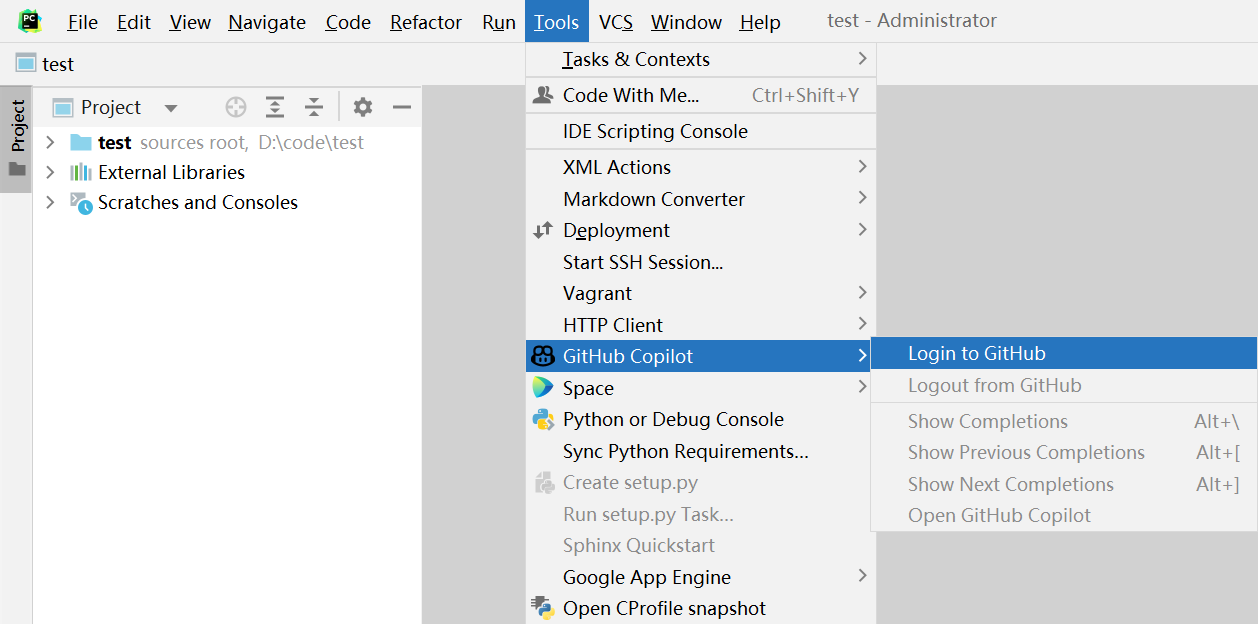Expand the XML Actions submenu arrow

[x=862, y=166]
